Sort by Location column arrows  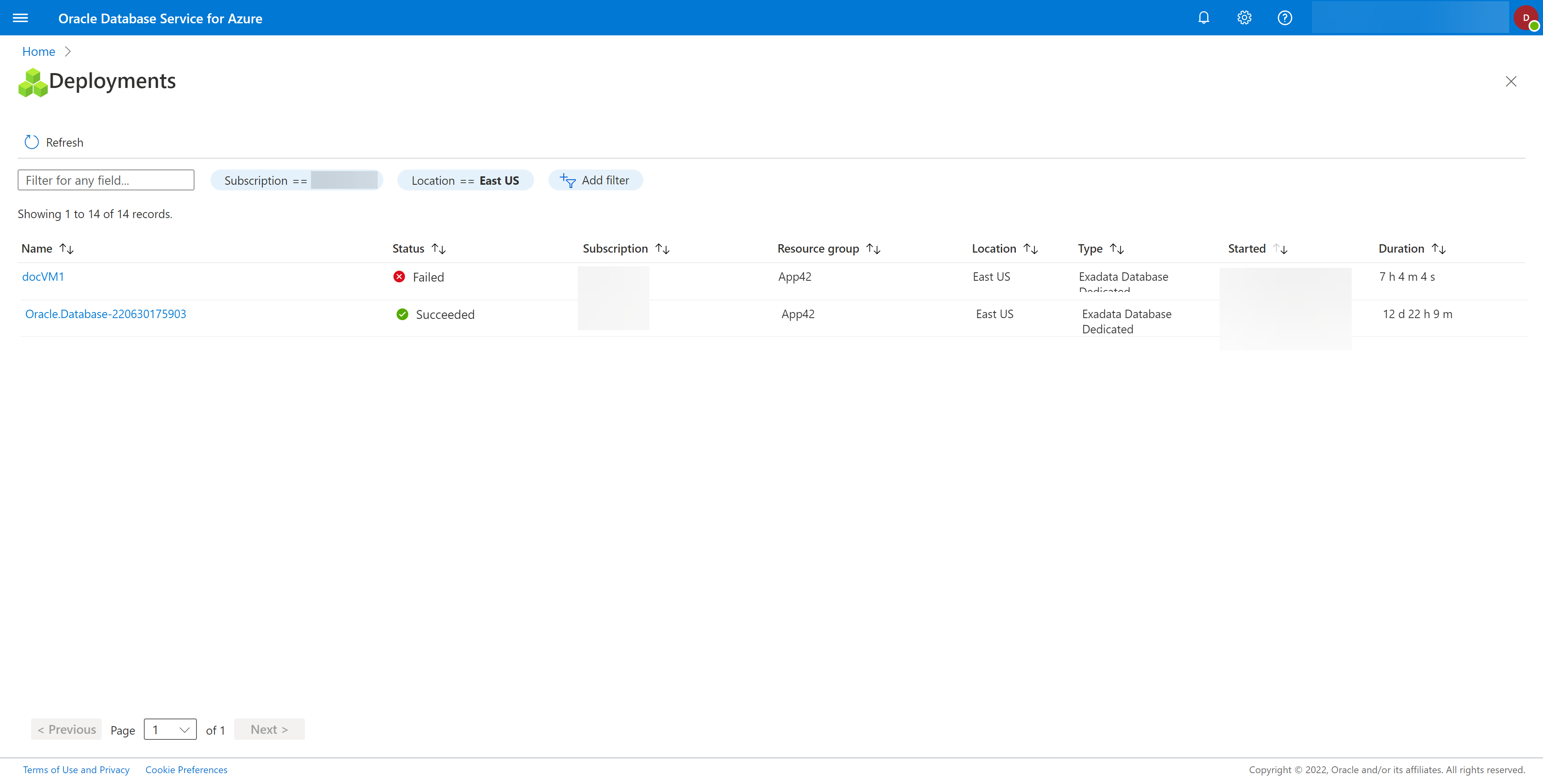click(x=1030, y=249)
